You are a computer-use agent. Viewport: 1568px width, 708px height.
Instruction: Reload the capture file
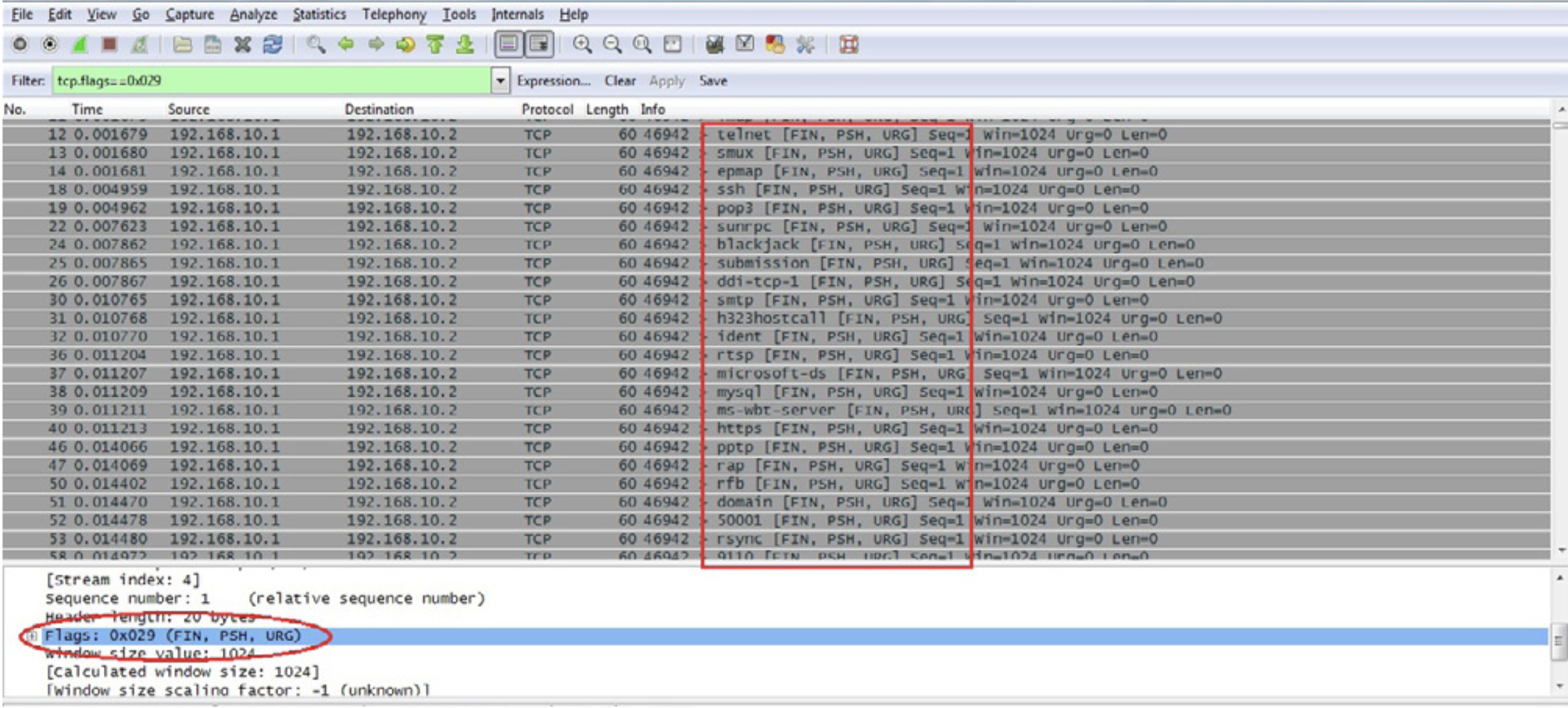pos(273,44)
